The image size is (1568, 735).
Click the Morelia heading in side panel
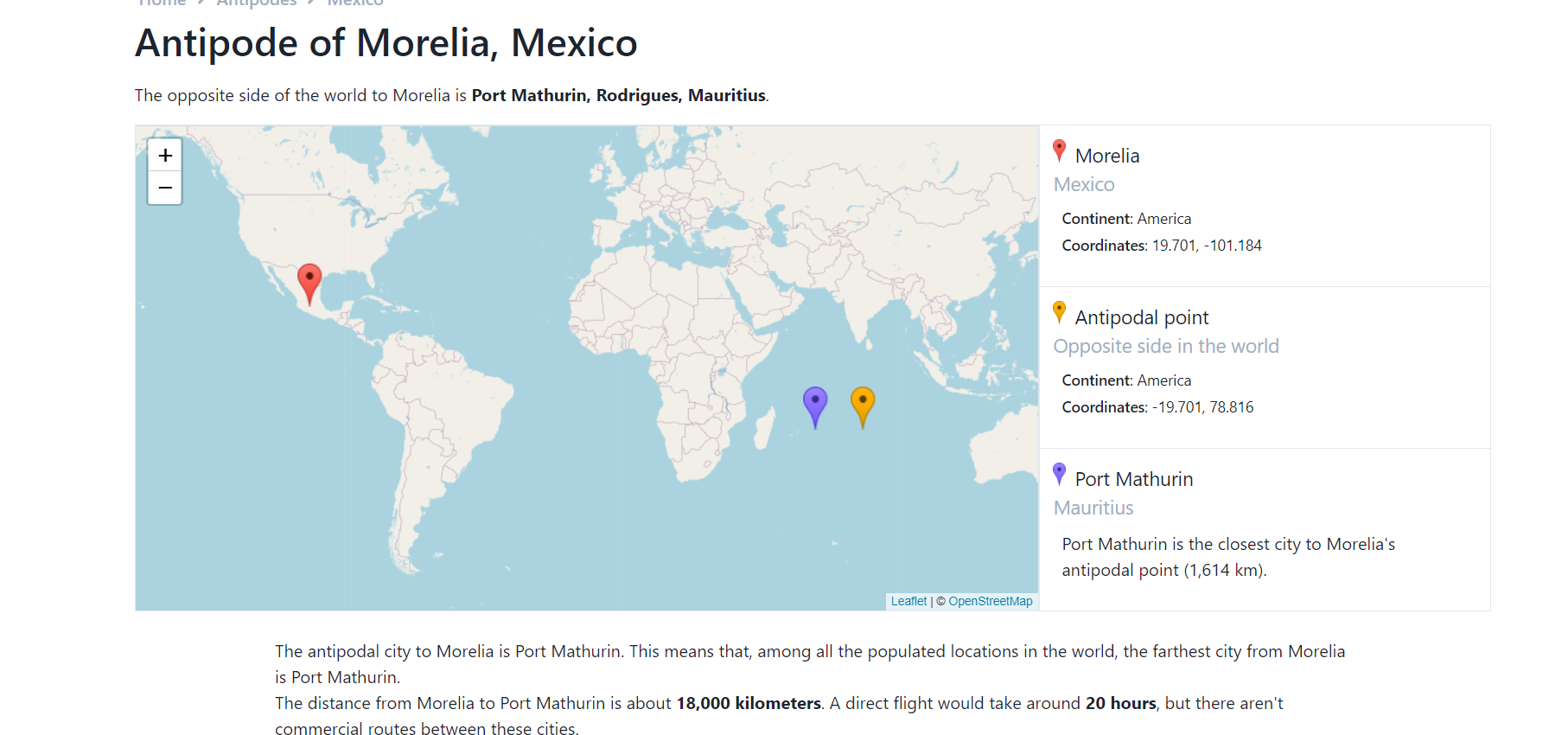(1107, 156)
